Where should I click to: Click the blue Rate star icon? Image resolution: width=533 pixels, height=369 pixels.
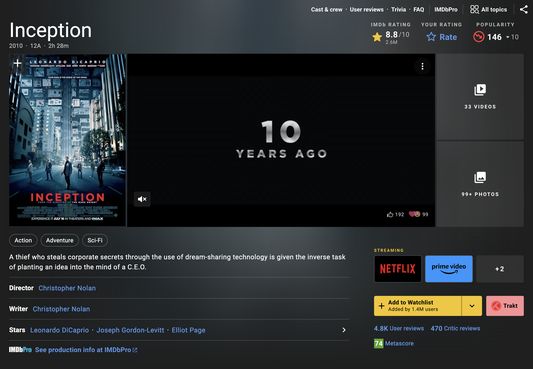coord(431,37)
